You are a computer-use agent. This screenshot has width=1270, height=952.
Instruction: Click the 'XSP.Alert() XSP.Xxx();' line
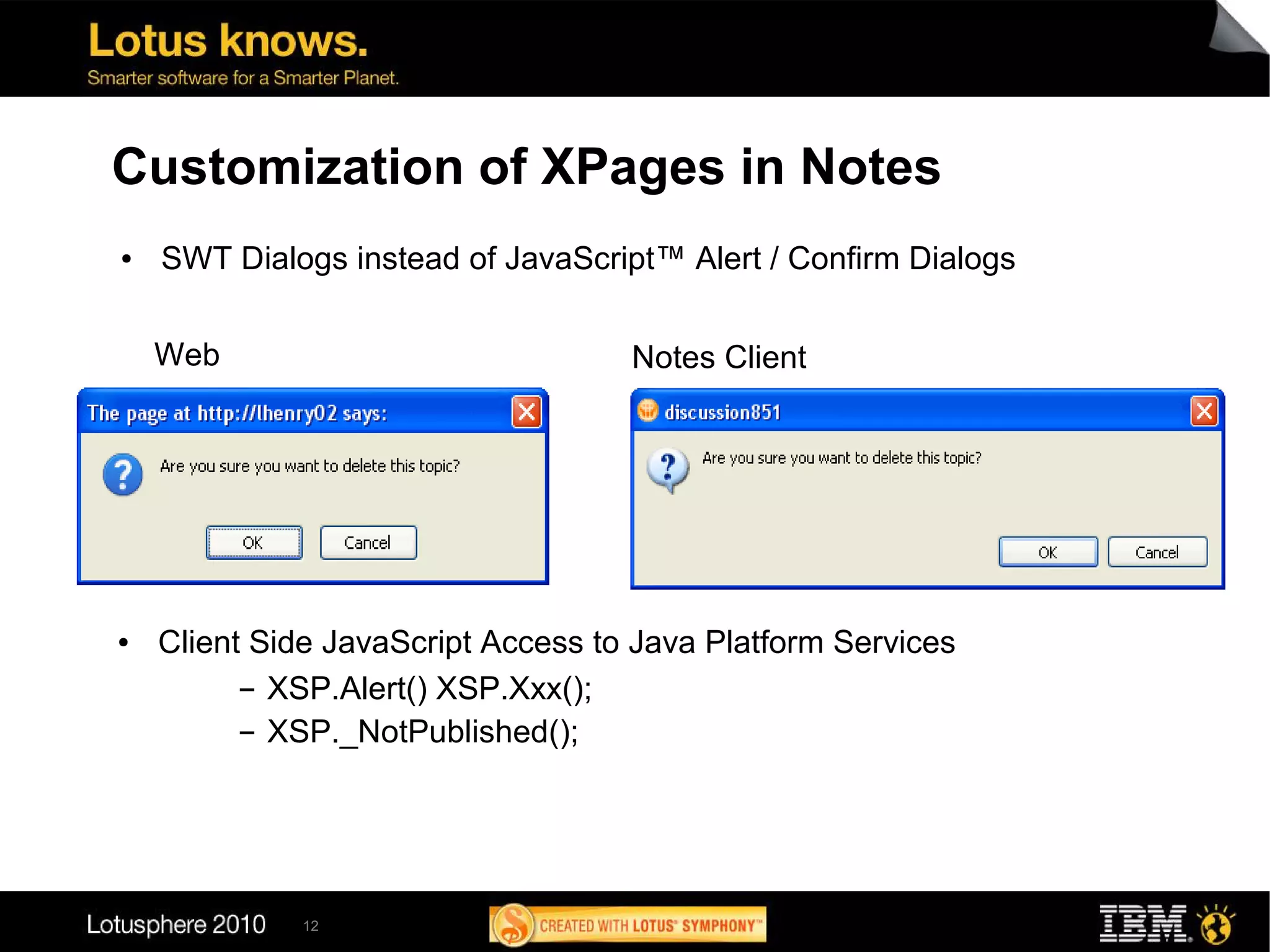pyautogui.click(x=429, y=688)
